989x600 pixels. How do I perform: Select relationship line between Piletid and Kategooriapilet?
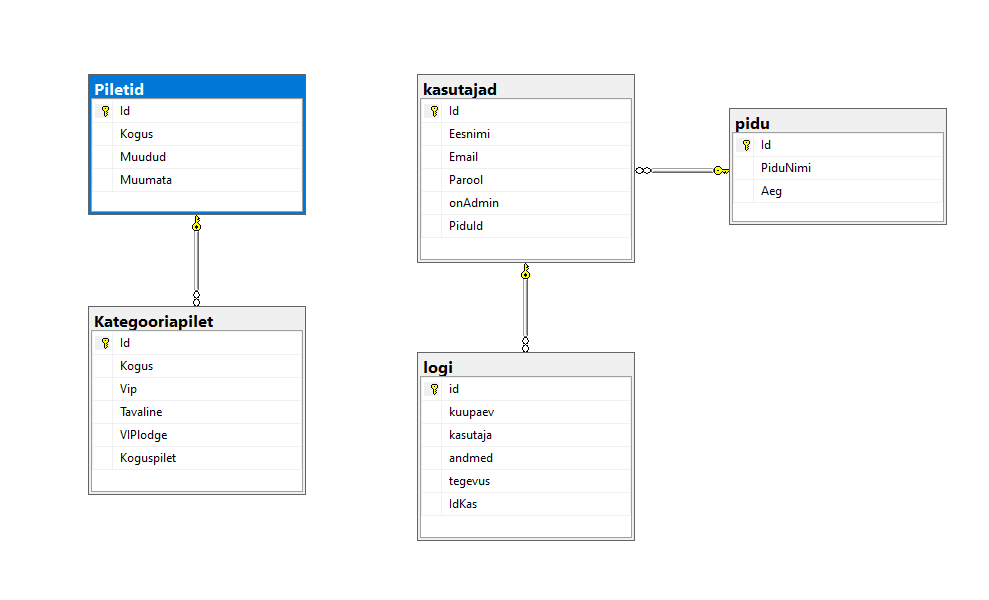pos(197,261)
